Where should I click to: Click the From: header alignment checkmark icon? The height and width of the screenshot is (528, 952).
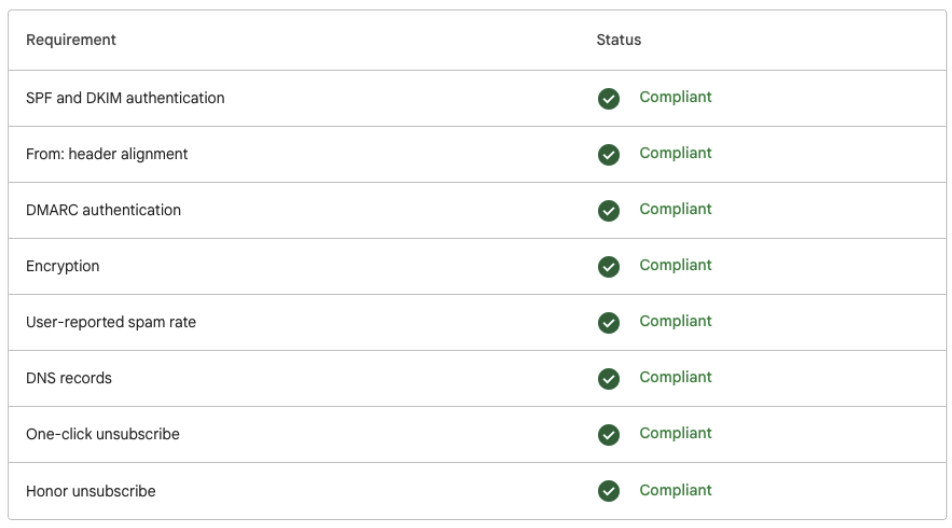point(608,154)
